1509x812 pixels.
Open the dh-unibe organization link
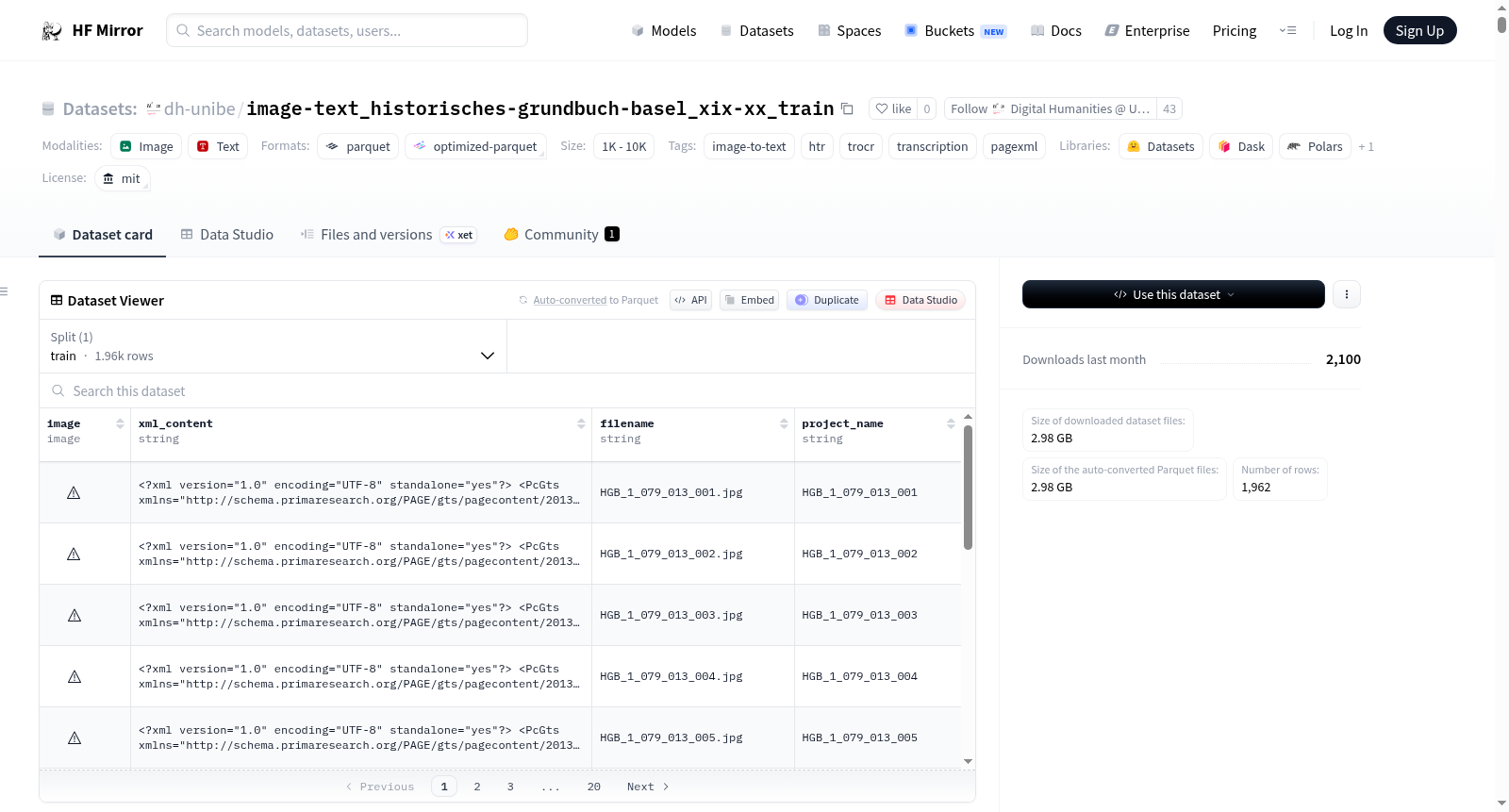click(199, 108)
